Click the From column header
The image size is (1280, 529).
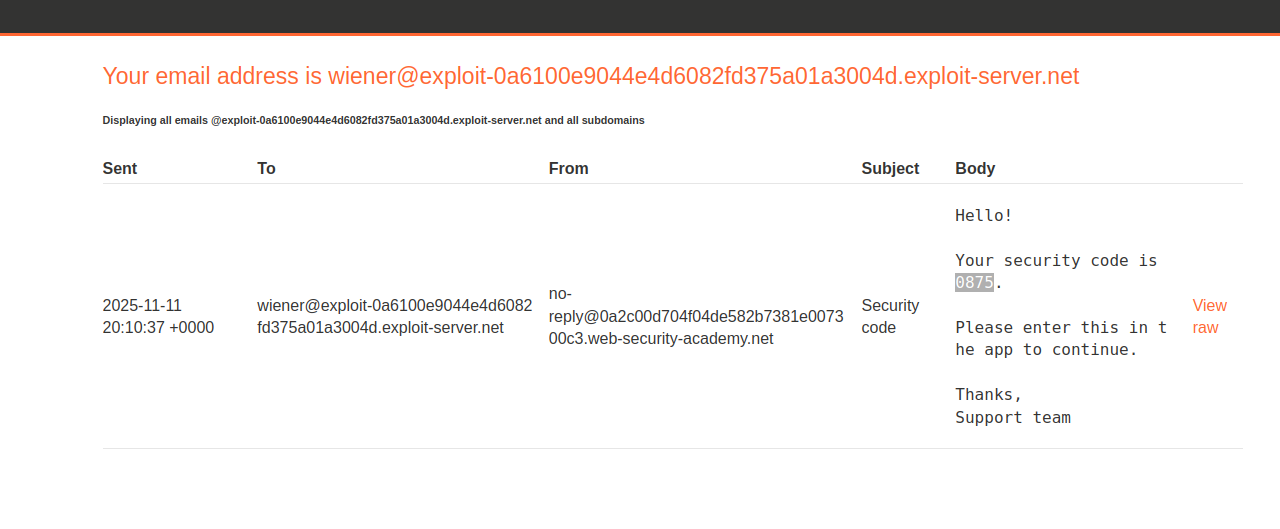568,169
